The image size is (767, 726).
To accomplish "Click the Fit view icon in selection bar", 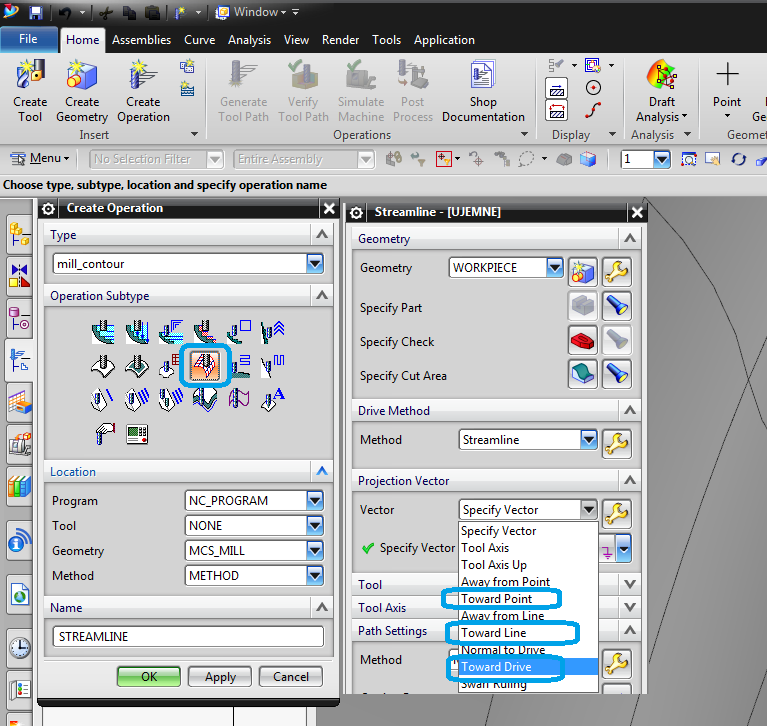I will click(689, 159).
